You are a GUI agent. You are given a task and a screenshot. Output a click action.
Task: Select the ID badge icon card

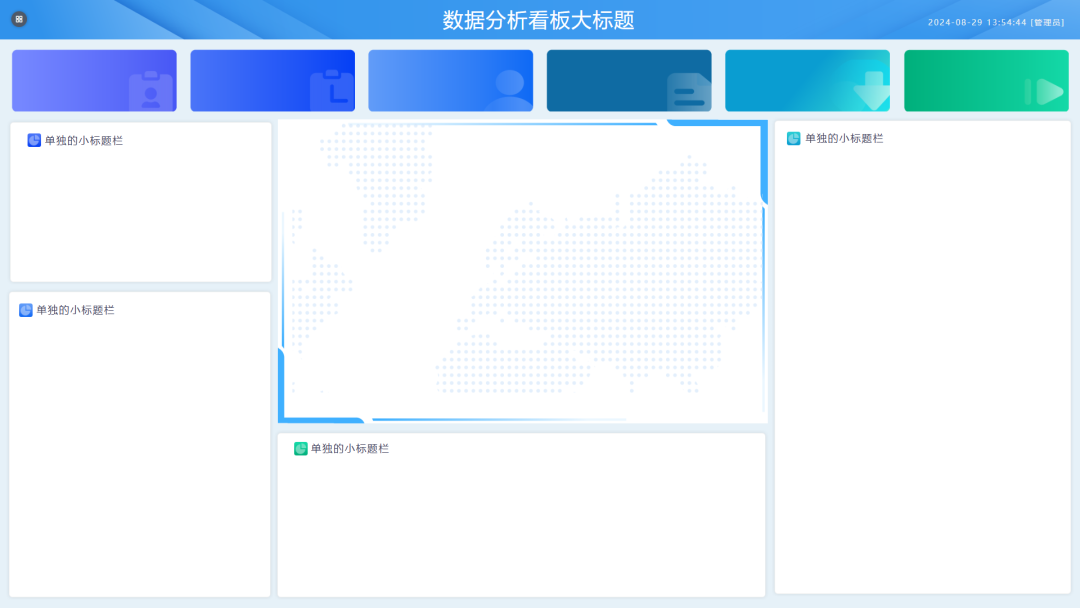click(93, 80)
